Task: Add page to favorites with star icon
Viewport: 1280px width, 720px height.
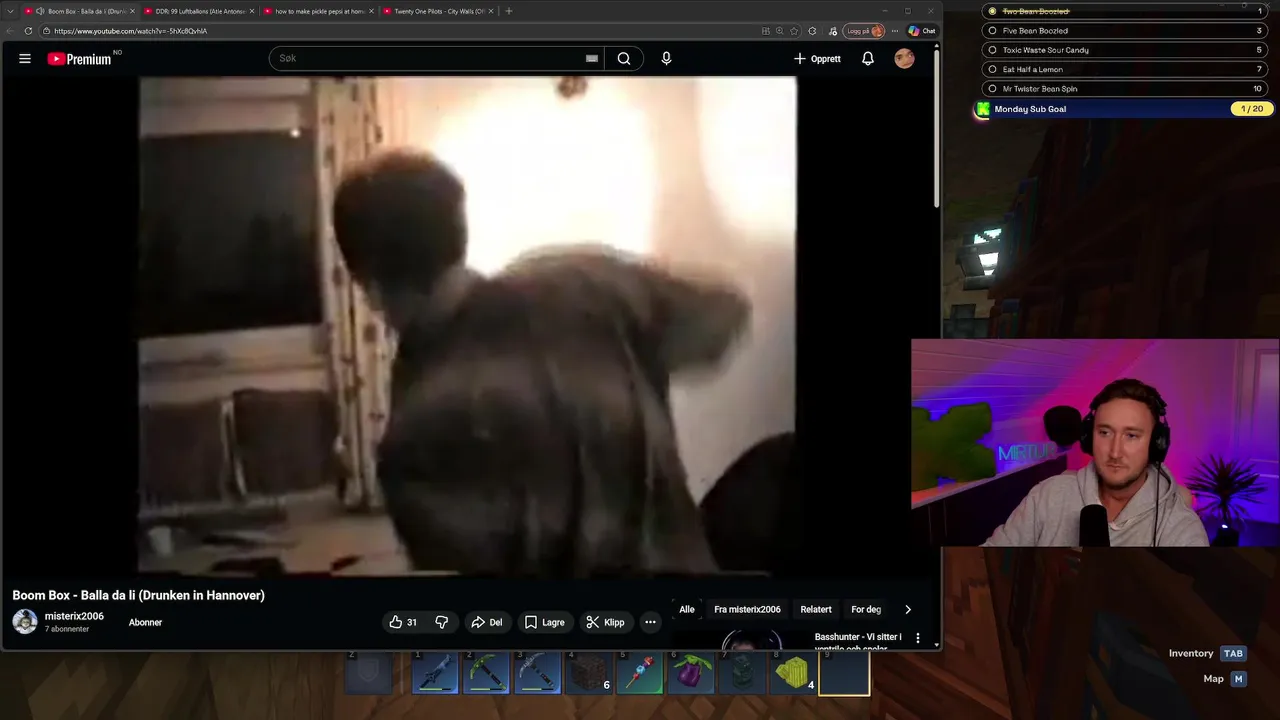Action: point(794,31)
